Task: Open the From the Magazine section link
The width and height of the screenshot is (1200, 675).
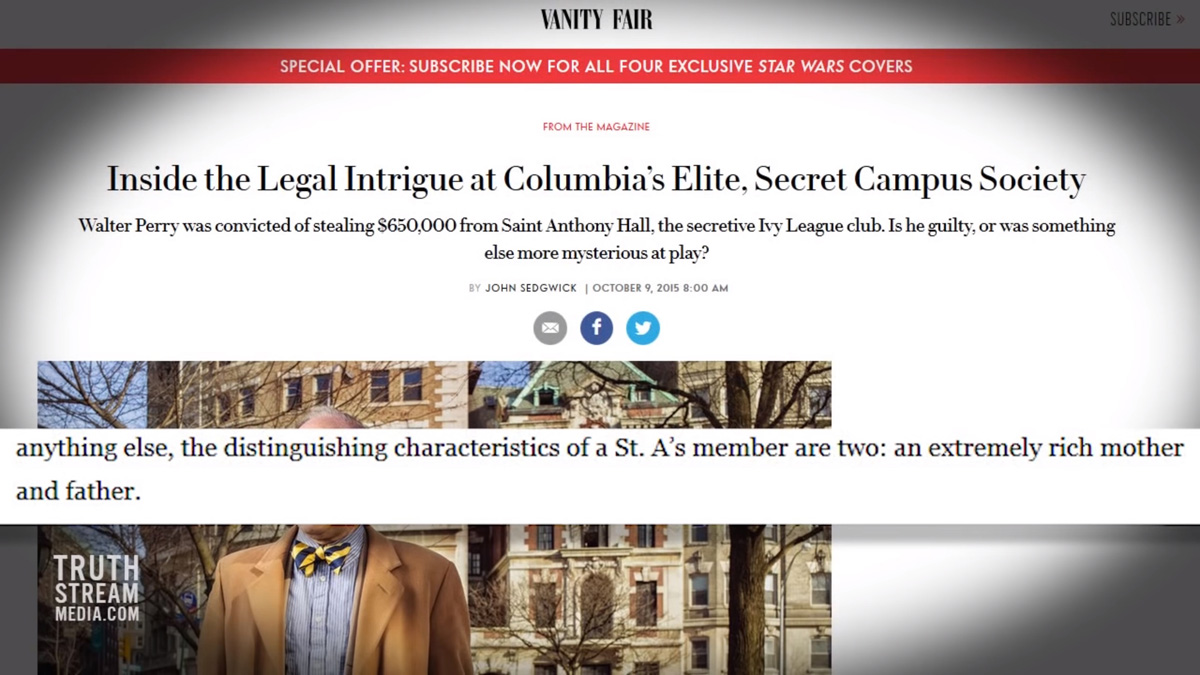Action: point(596,127)
